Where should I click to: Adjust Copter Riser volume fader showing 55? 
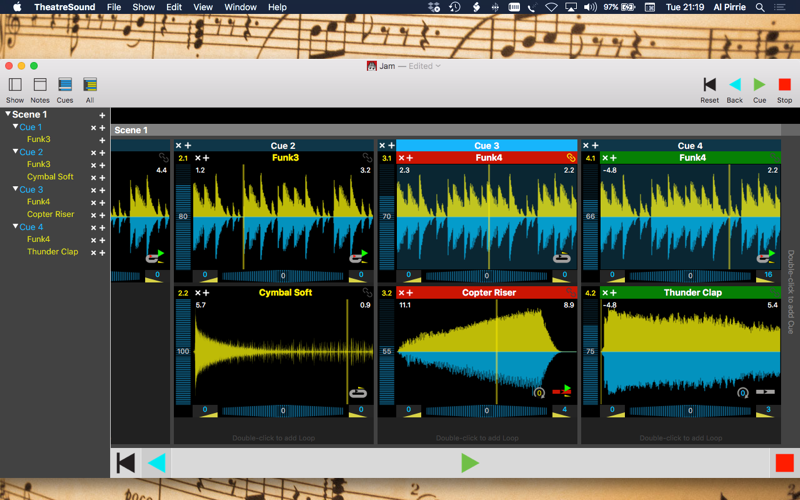pyautogui.click(x=387, y=351)
